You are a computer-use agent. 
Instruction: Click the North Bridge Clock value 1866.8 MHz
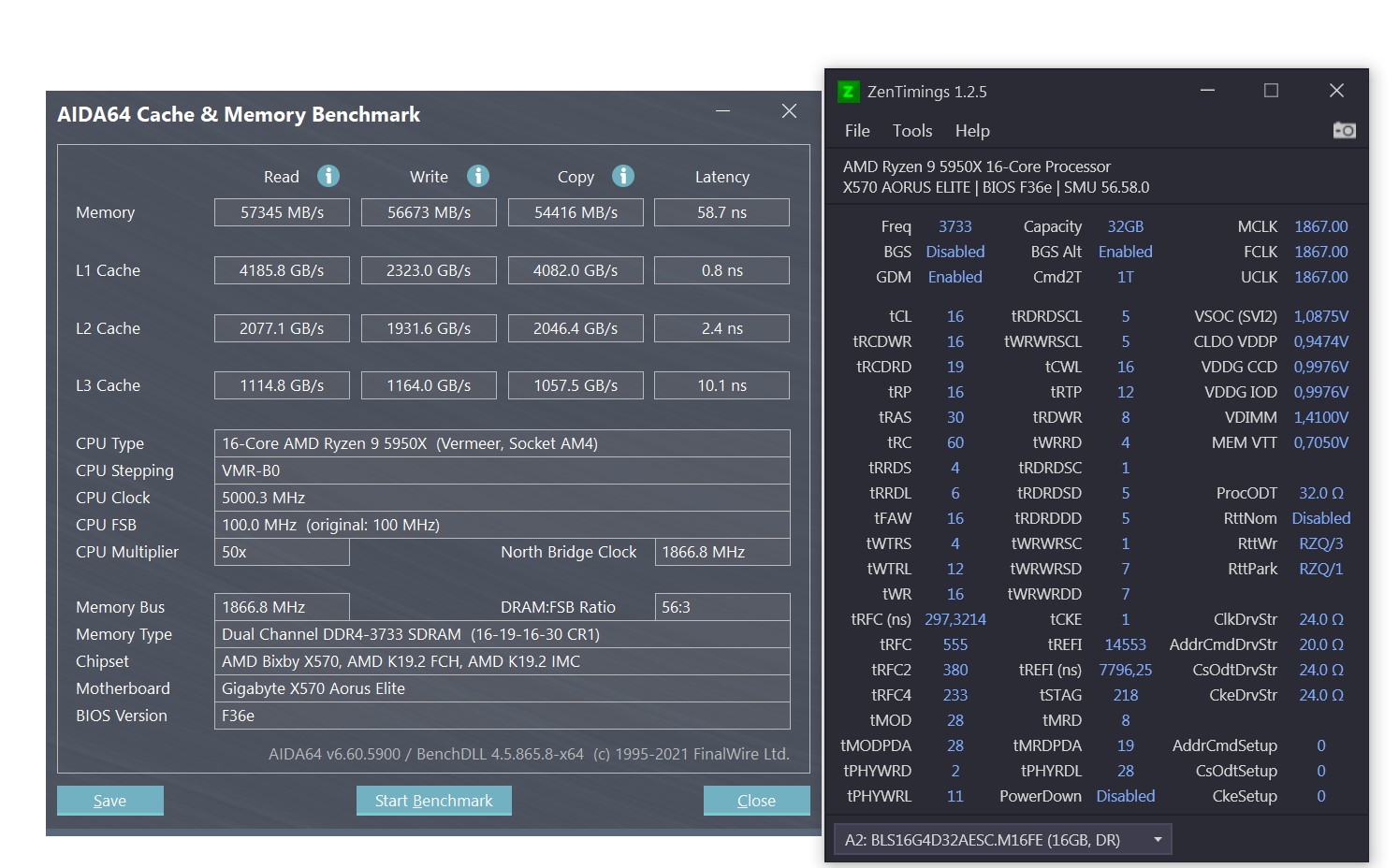(x=722, y=552)
